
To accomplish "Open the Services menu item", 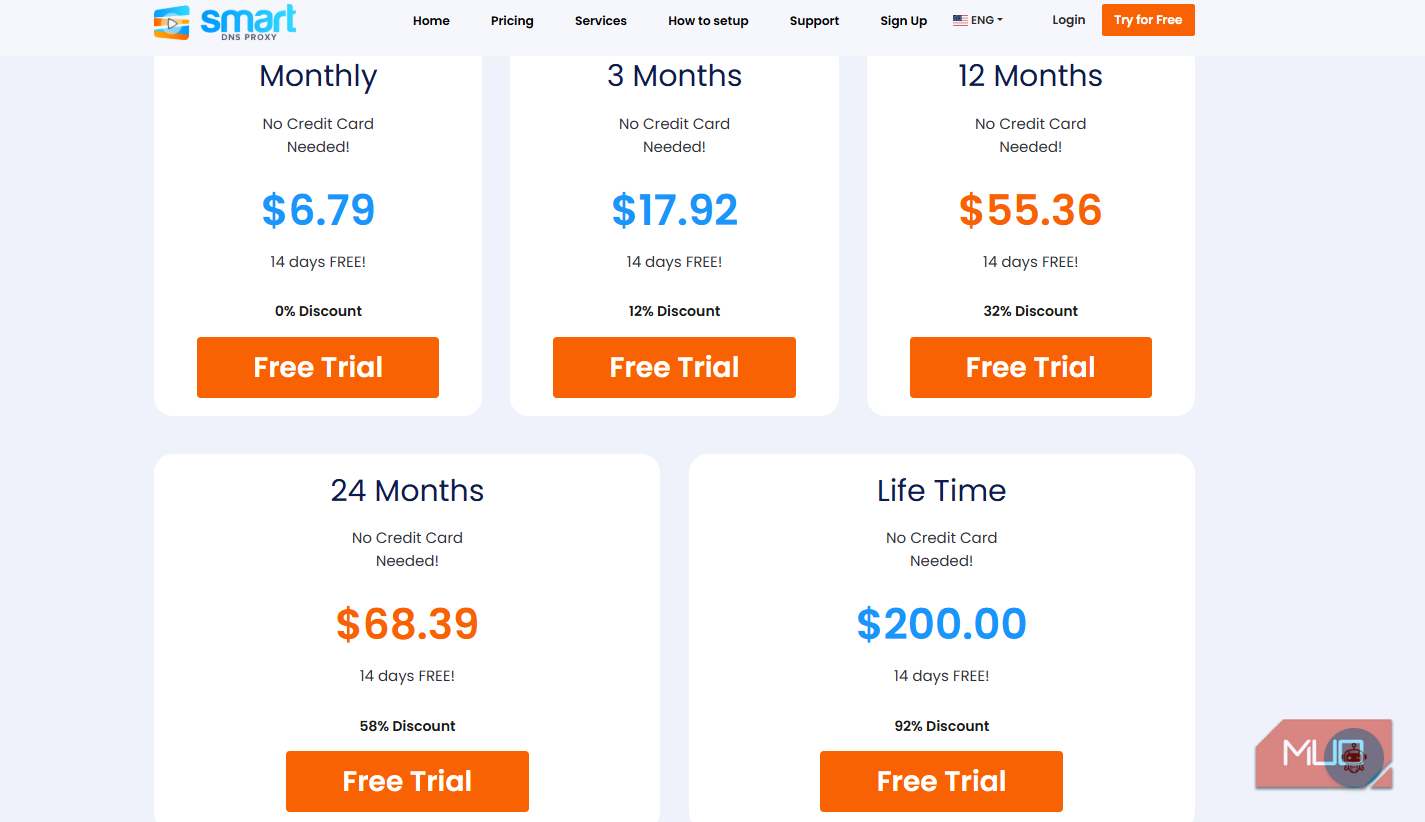I will tap(601, 21).
